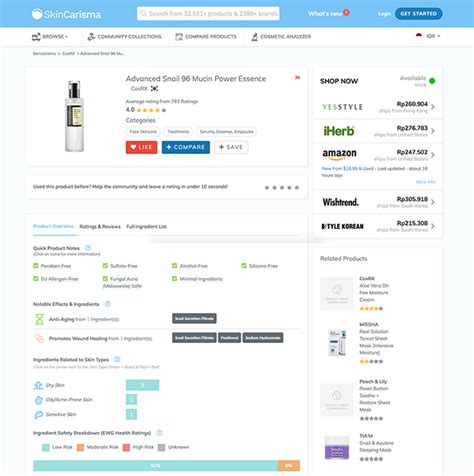Screen dimensions: 474x476
Task: Open Compare Products page
Action: 206,37
